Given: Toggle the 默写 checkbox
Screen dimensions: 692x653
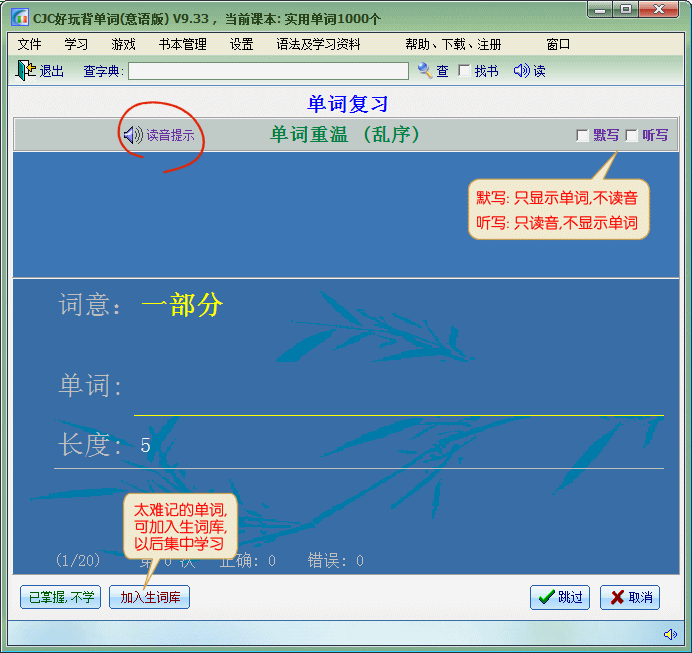Looking at the screenshot, I should click(x=582, y=136).
